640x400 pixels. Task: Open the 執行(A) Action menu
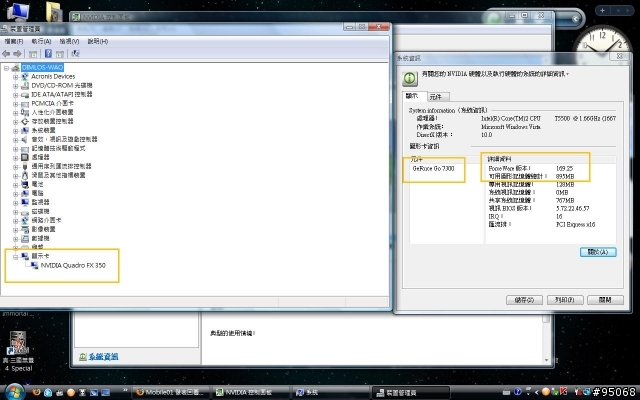click(x=41, y=41)
